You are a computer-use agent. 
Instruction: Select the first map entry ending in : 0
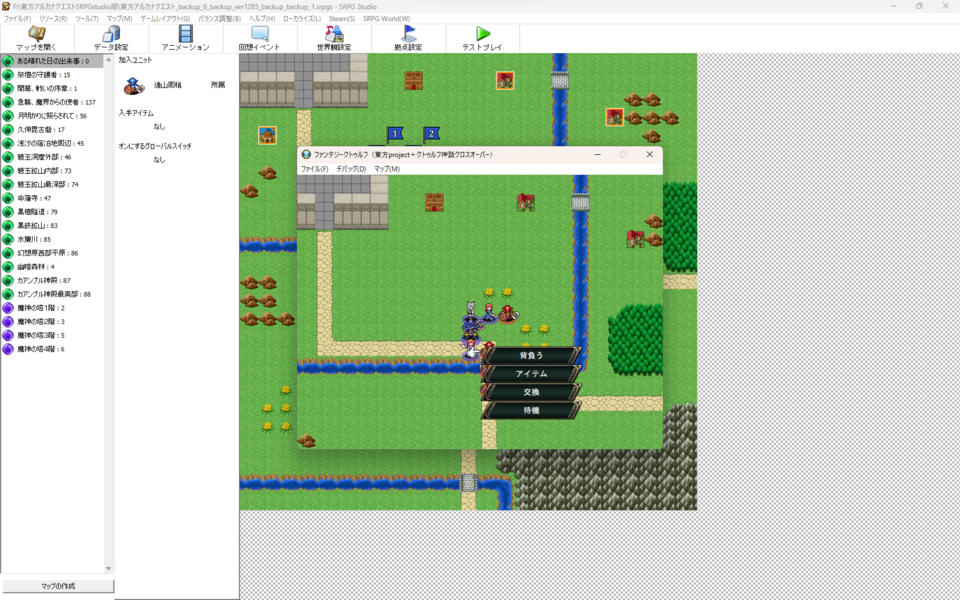52,61
